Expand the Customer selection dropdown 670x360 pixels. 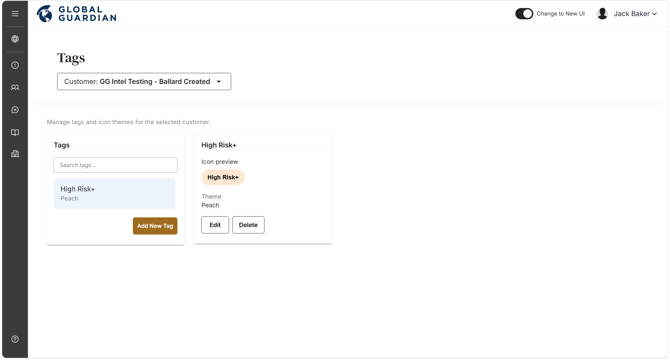point(144,82)
